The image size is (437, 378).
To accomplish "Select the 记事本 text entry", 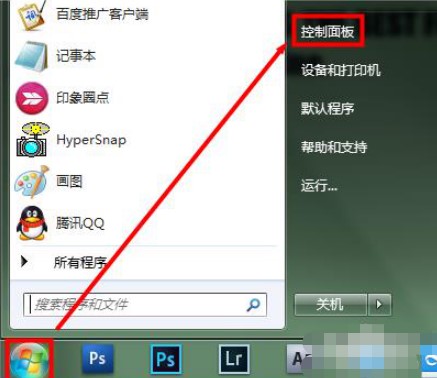I will click(x=76, y=56).
